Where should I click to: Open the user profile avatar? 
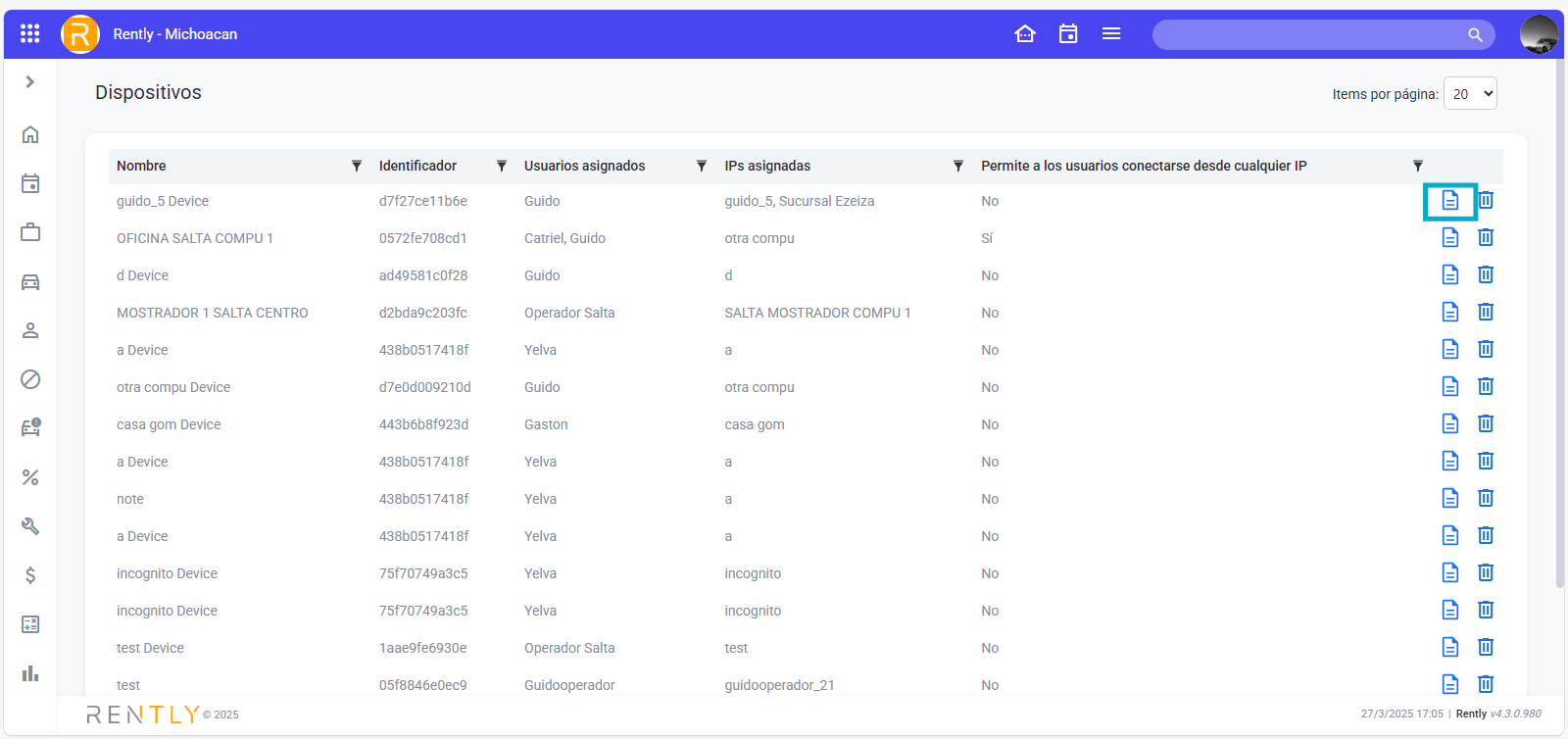1539,34
